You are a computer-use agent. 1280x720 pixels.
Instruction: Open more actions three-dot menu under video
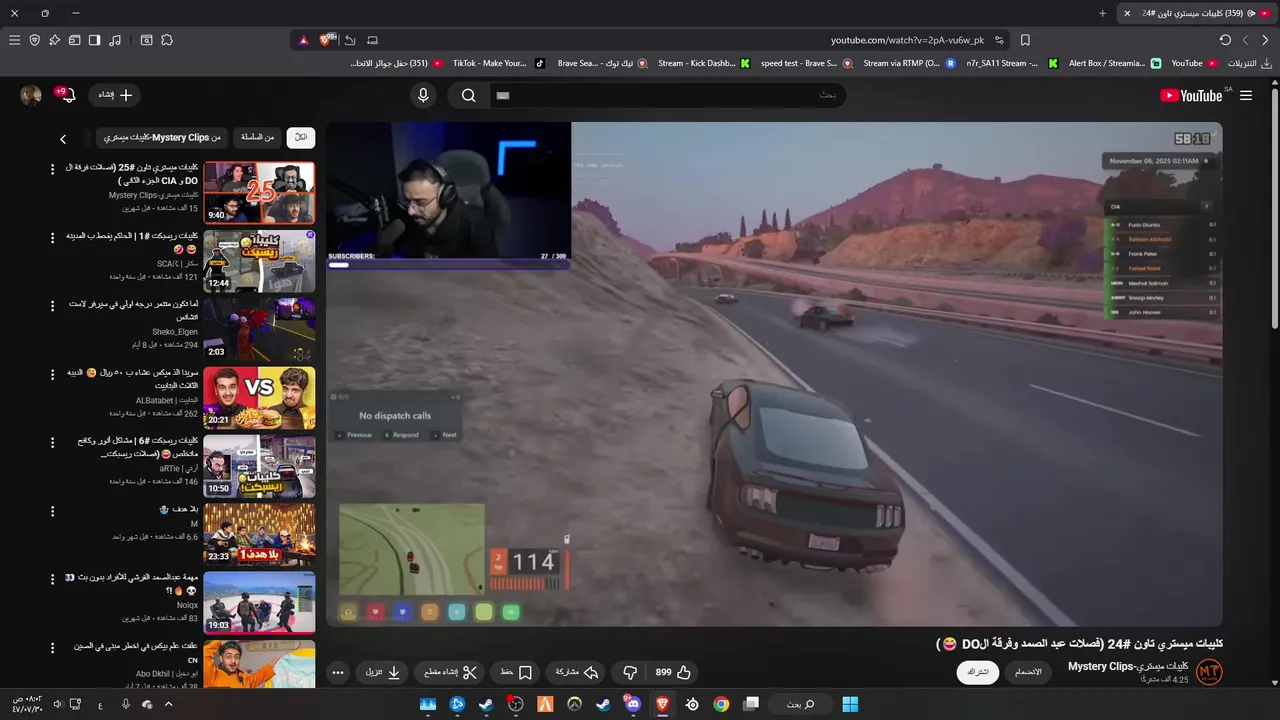click(x=338, y=673)
